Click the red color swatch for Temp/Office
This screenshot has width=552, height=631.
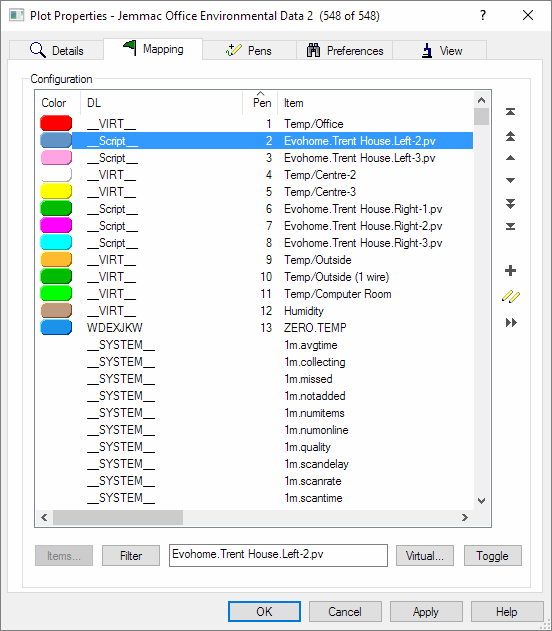click(56, 123)
